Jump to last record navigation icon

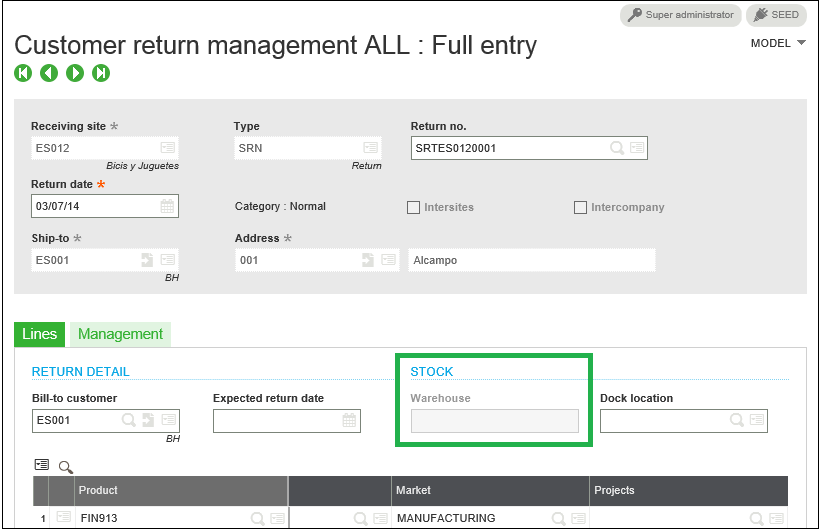coord(101,73)
